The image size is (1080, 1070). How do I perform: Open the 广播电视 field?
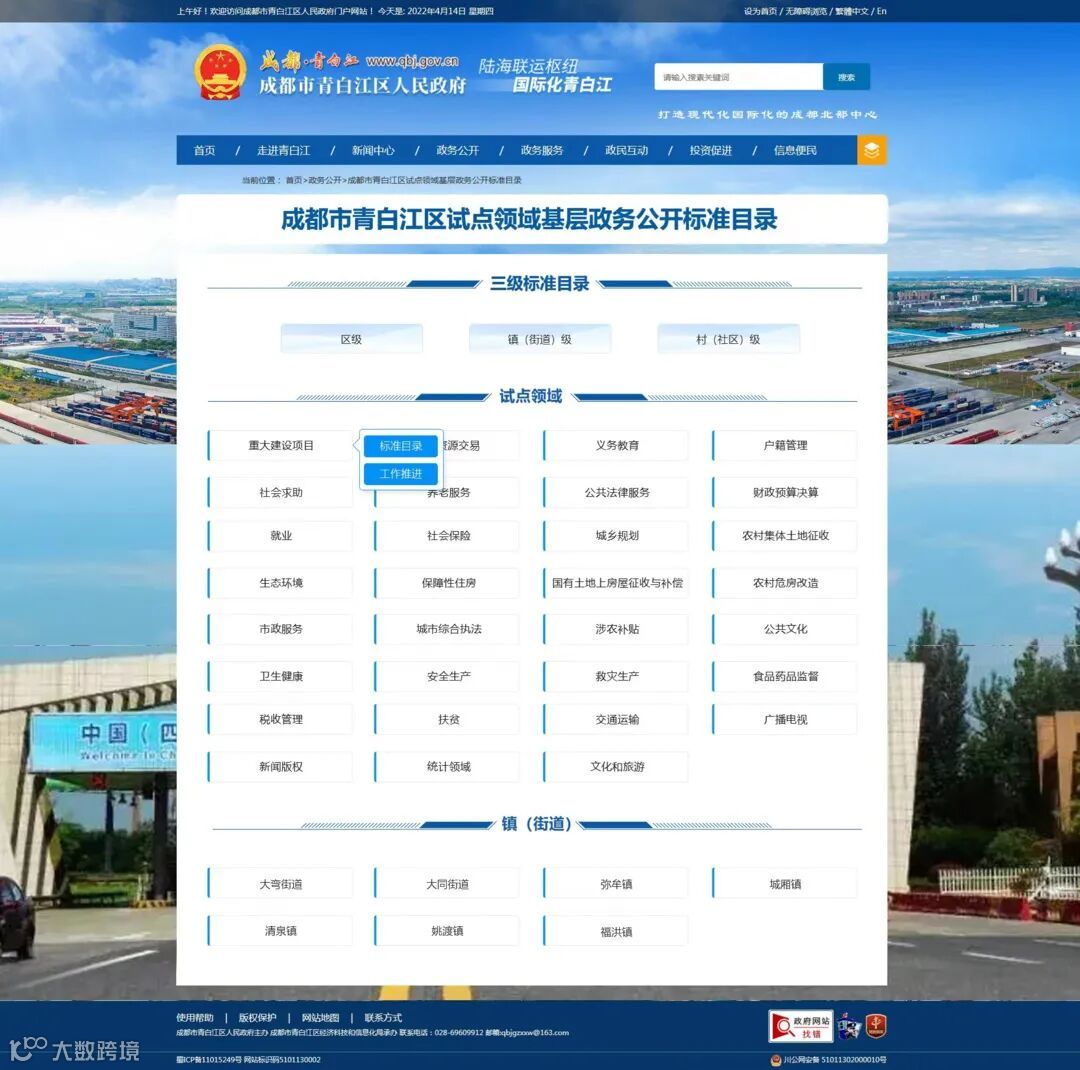[785, 719]
